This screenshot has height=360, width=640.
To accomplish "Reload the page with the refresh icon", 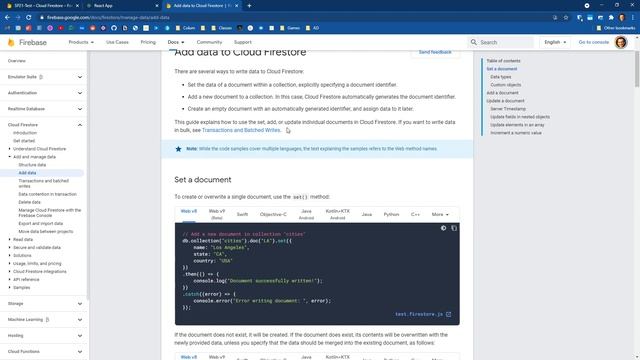I will tap(29, 18).
